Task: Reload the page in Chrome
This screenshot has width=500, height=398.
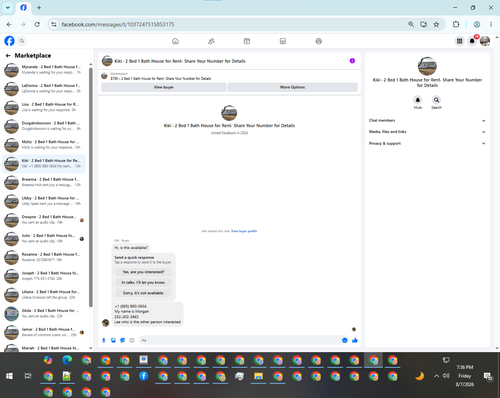Action: click(37, 24)
